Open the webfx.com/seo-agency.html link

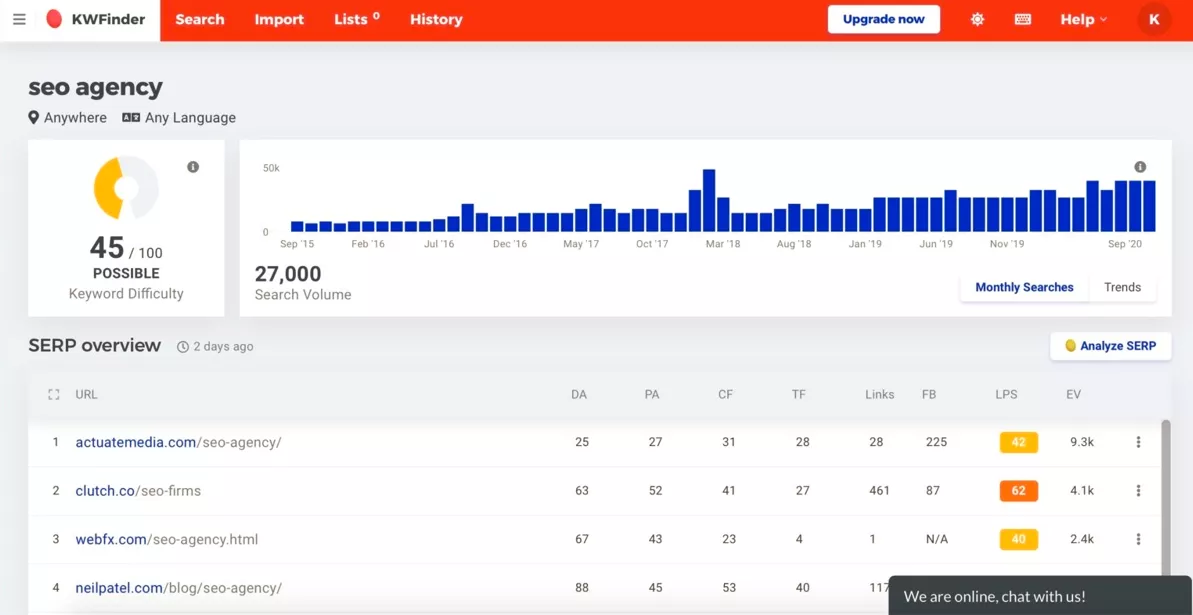(167, 540)
